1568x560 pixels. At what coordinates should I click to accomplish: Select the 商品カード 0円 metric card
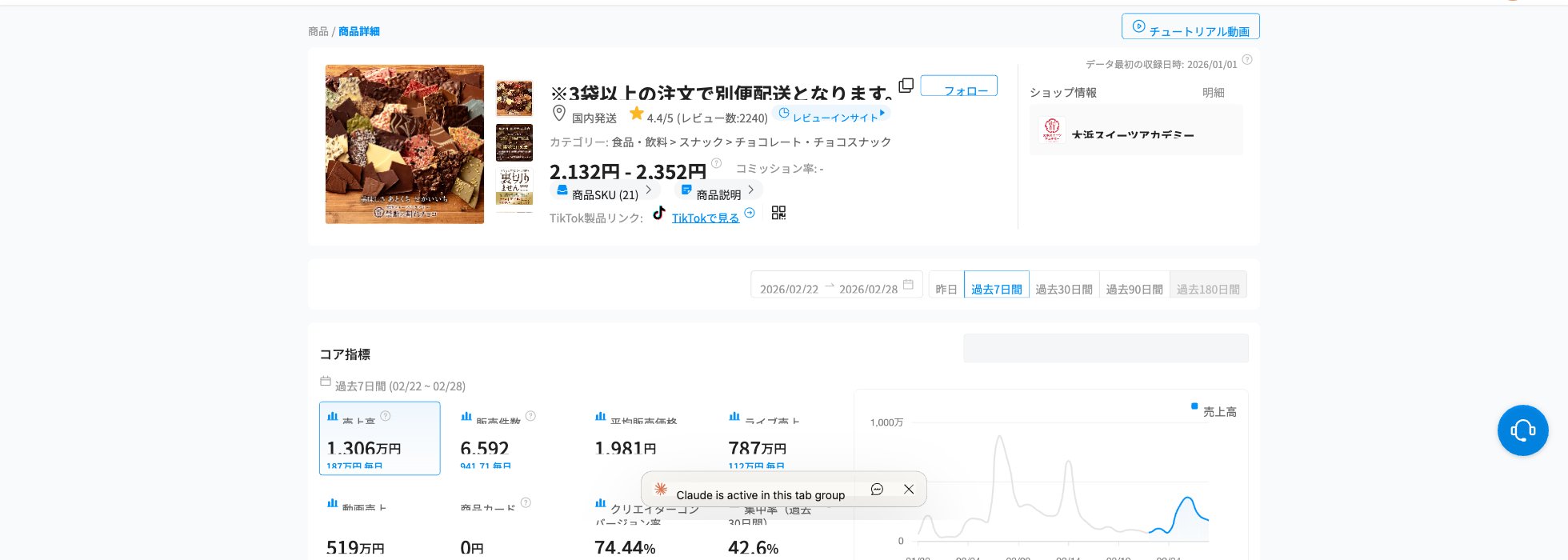coord(514,526)
